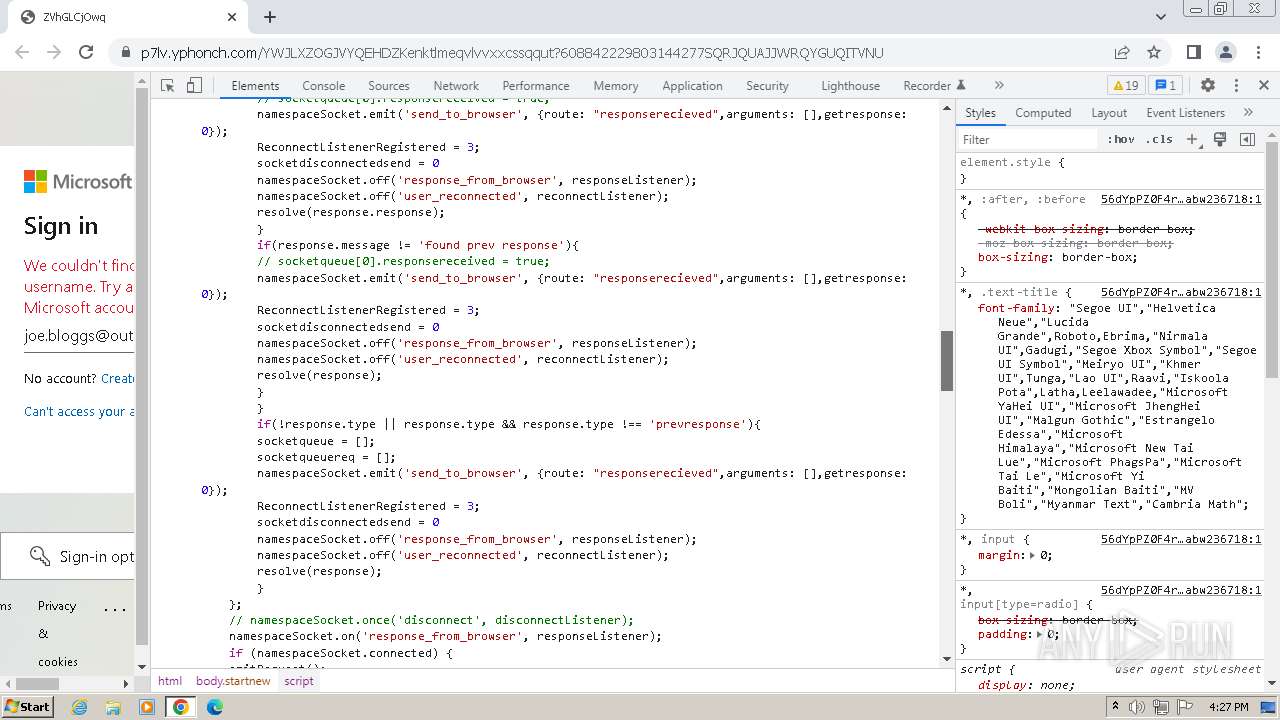Click the Elements panel vertical scrollbar thumb

(947, 360)
